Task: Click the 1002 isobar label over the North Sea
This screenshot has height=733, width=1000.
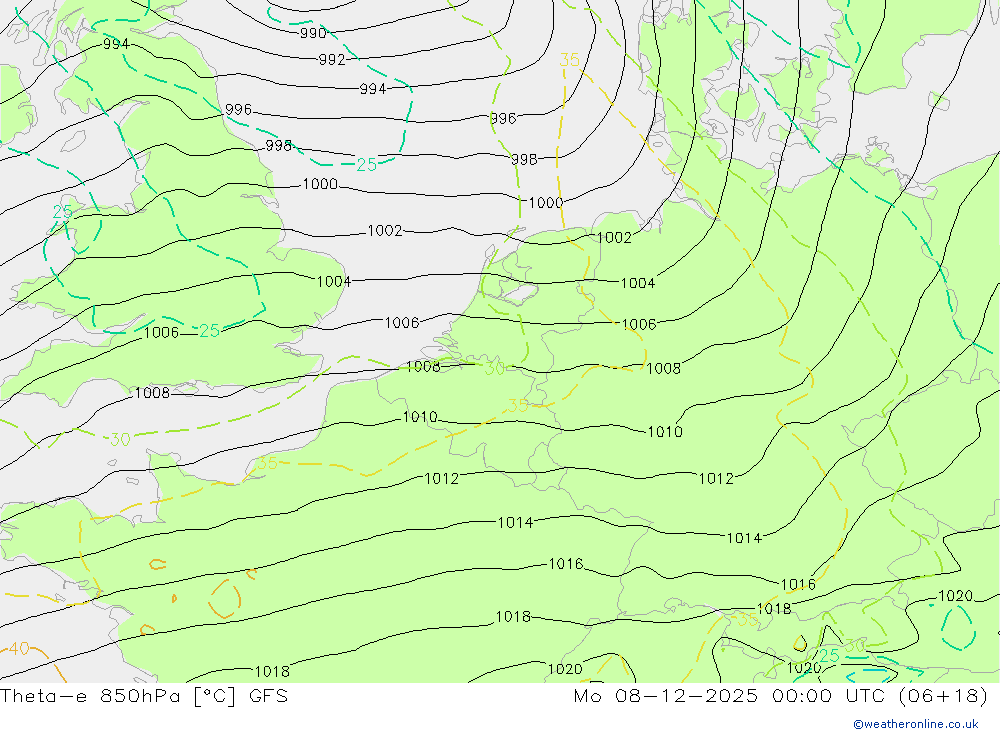Action: pos(385,230)
